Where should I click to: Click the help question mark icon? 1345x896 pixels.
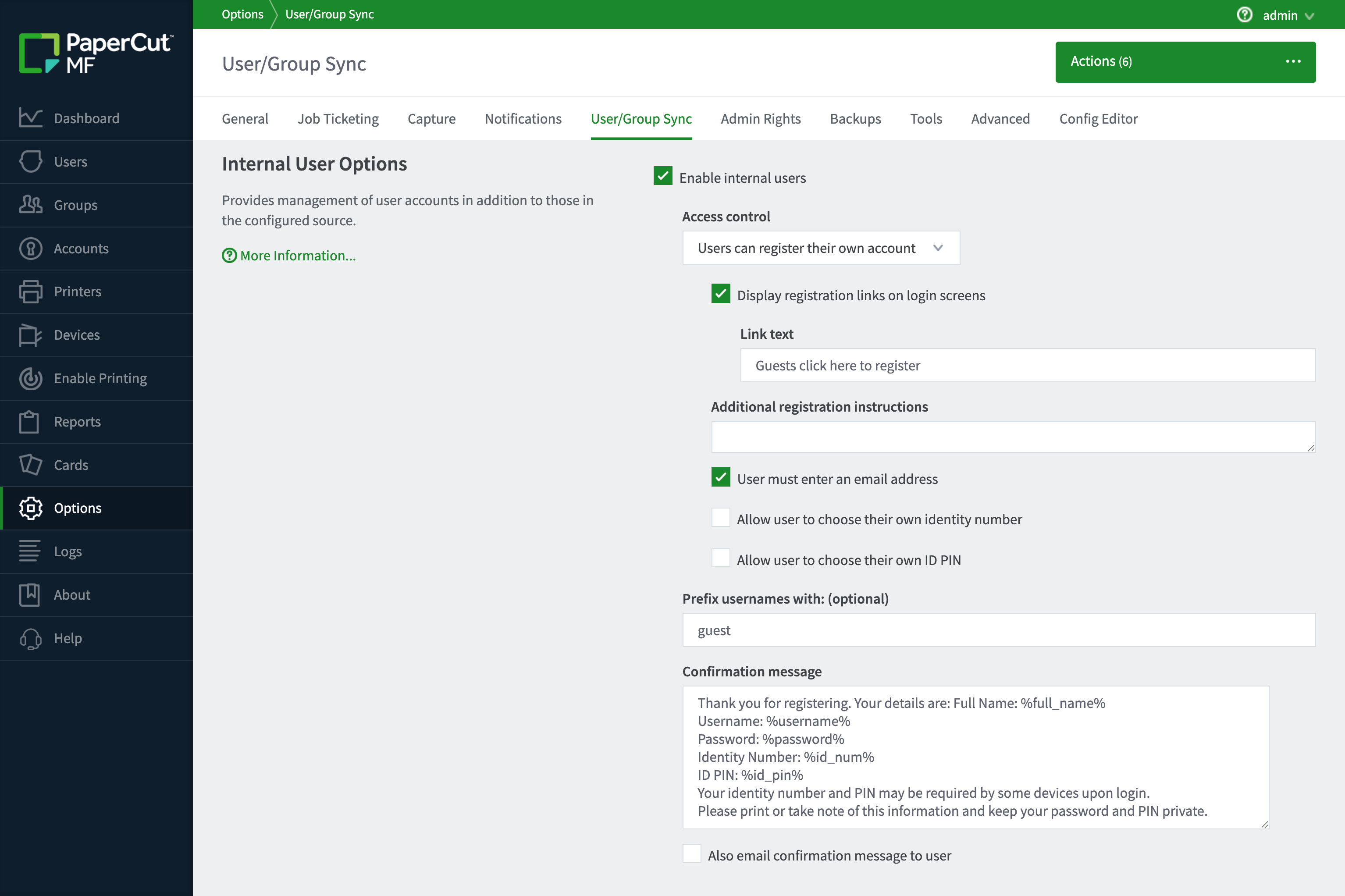point(1244,14)
